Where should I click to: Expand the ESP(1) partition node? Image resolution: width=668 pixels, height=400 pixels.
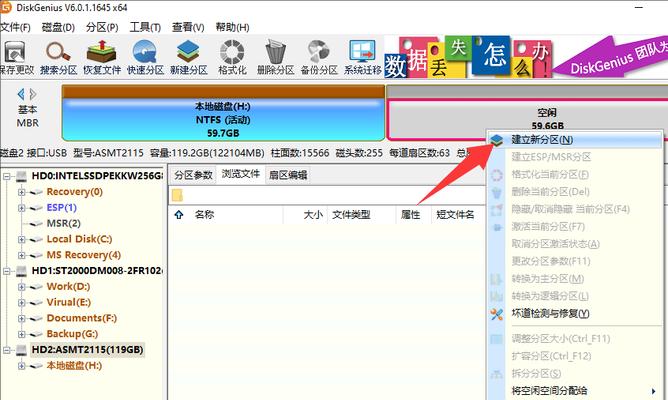(x=21, y=208)
